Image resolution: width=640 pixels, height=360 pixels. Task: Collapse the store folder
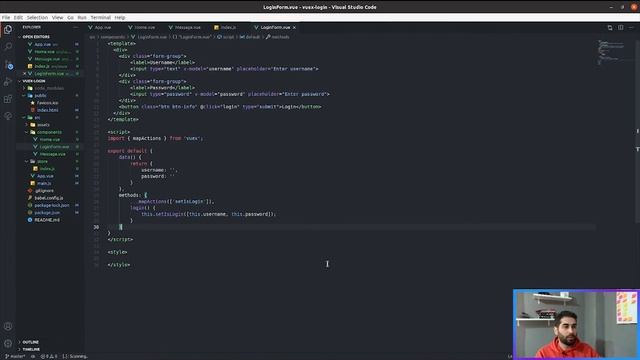[x=42, y=162]
